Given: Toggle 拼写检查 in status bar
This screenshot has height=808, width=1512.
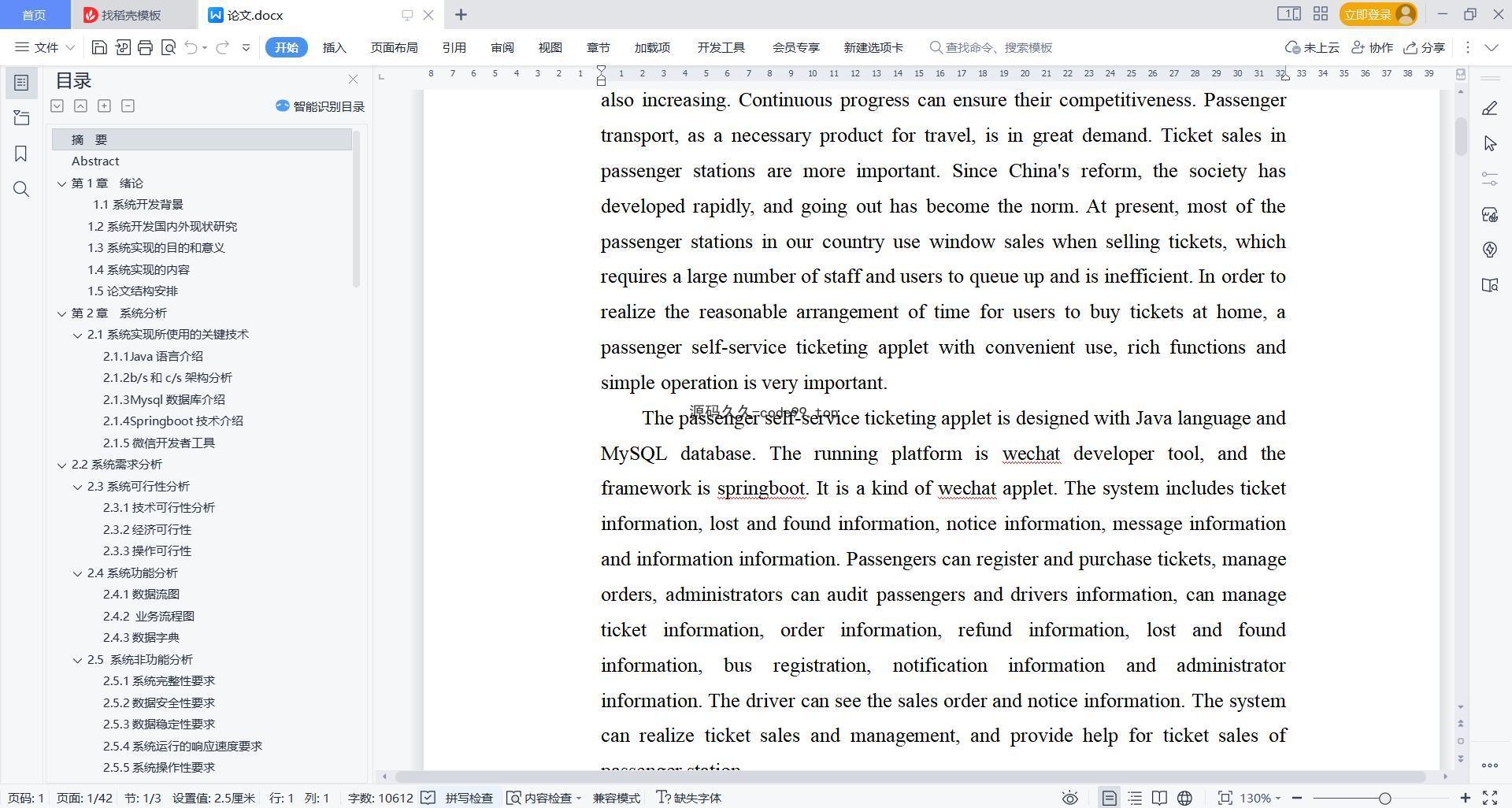Looking at the screenshot, I should 457,798.
